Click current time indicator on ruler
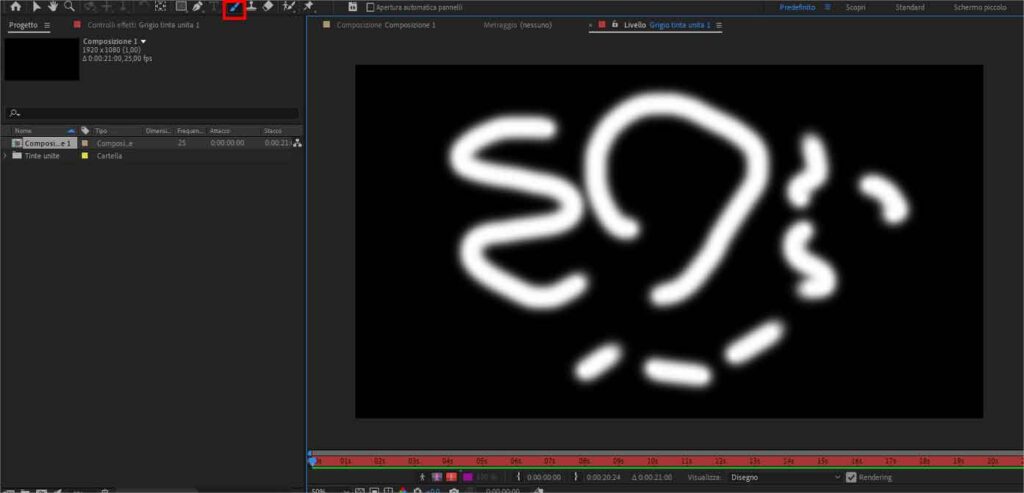The image size is (1024, 493). (312, 461)
